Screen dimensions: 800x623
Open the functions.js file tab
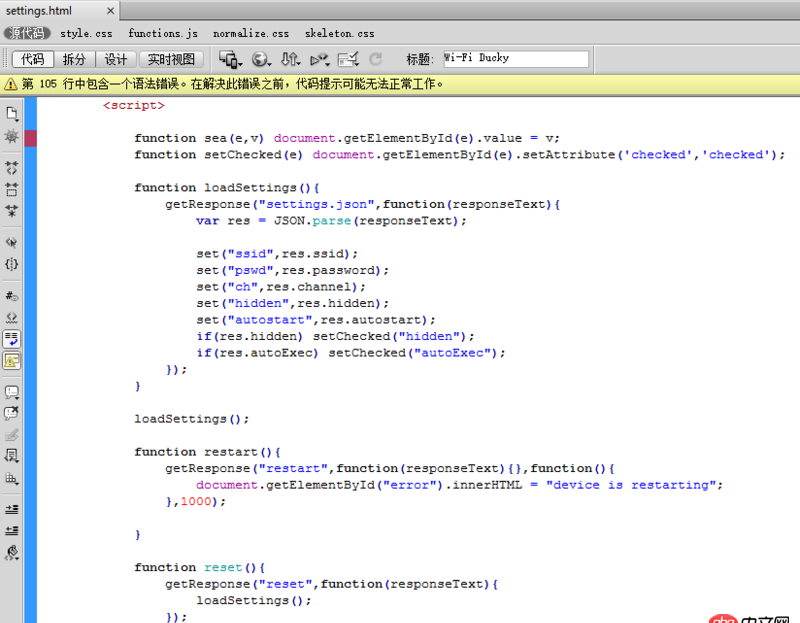click(165, 33)
